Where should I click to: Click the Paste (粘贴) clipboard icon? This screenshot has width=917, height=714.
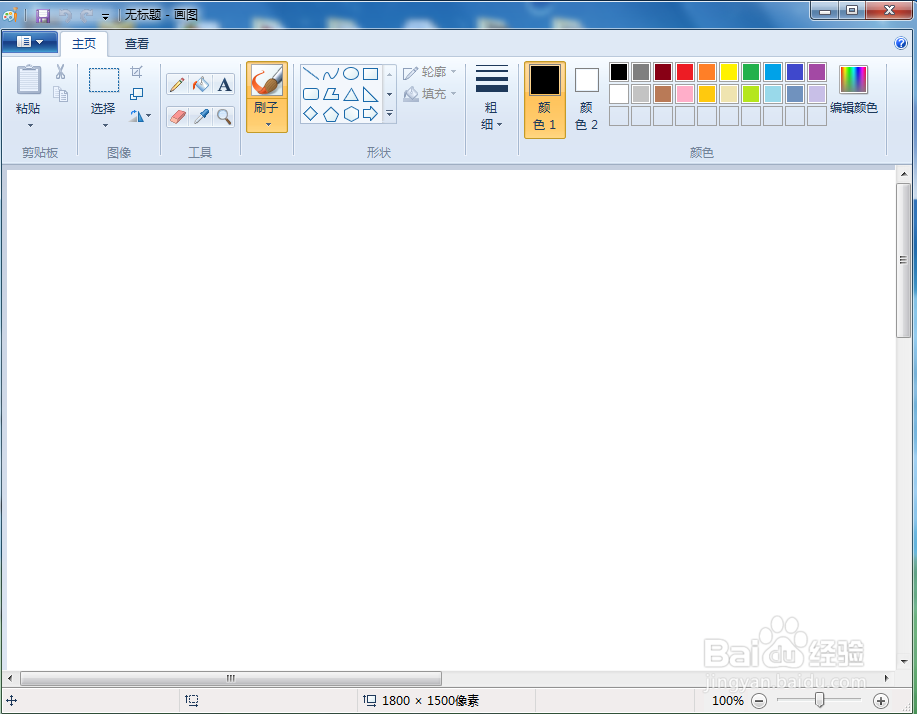tap(29, 80)
